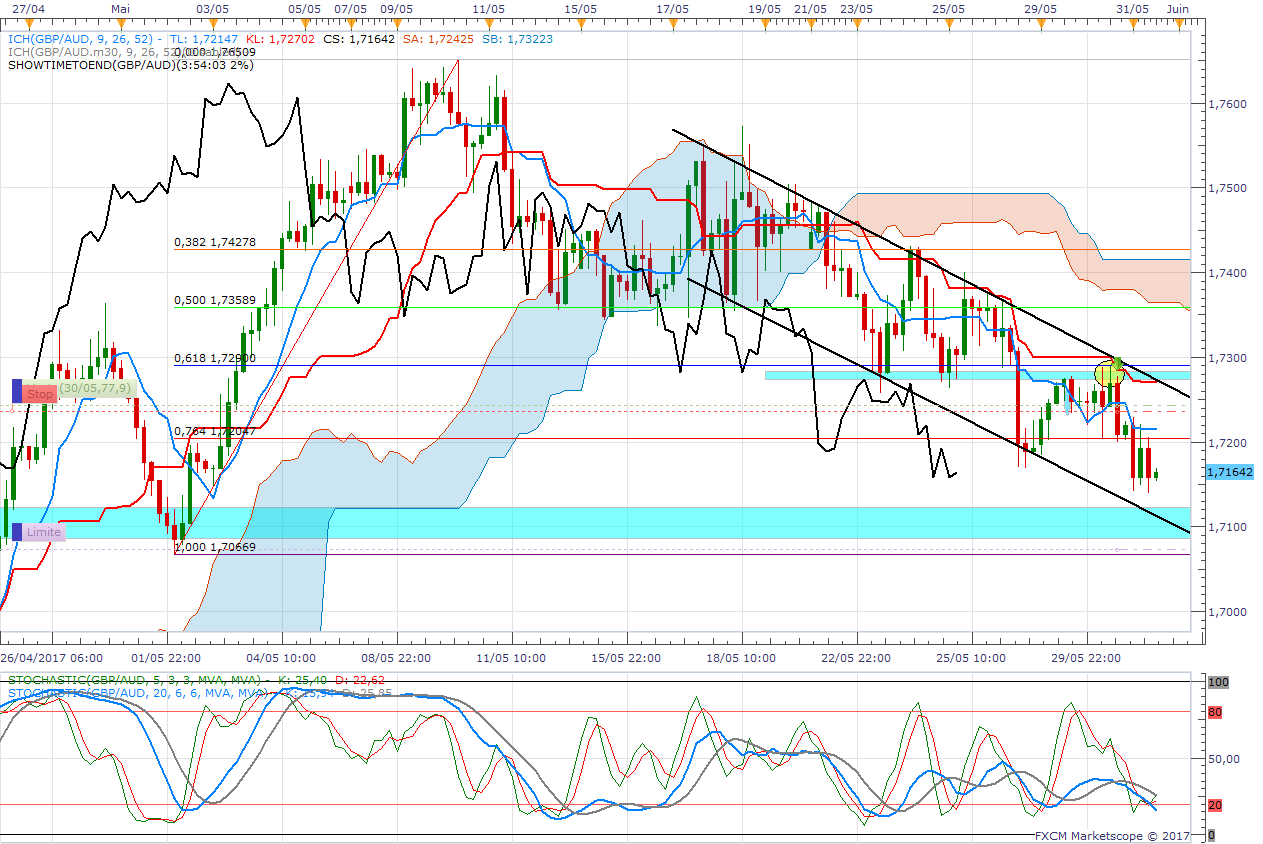1263x844 pixels.
Task: Click the 1,000 1,70669 Fibonacci level label
Action: click(215, 548)
